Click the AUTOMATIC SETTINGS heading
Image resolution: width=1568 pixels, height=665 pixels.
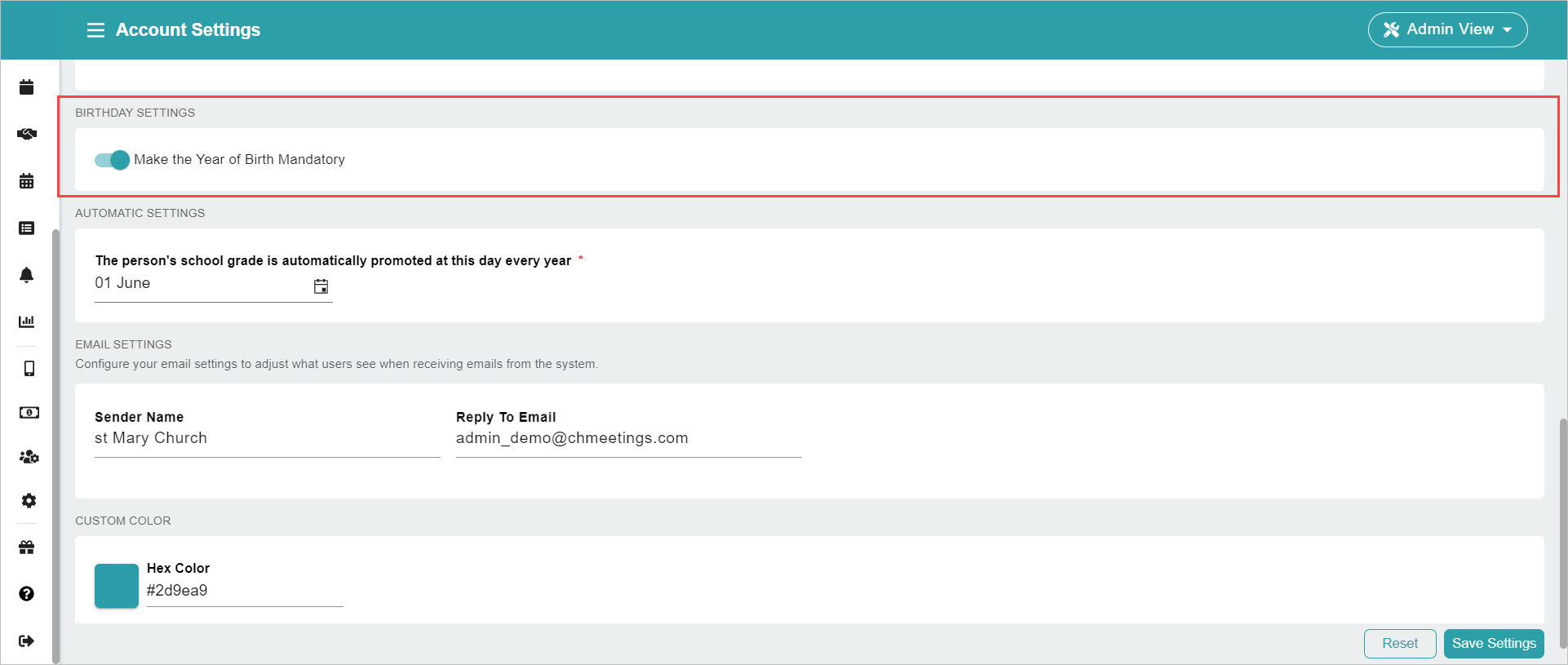(140, 214)
